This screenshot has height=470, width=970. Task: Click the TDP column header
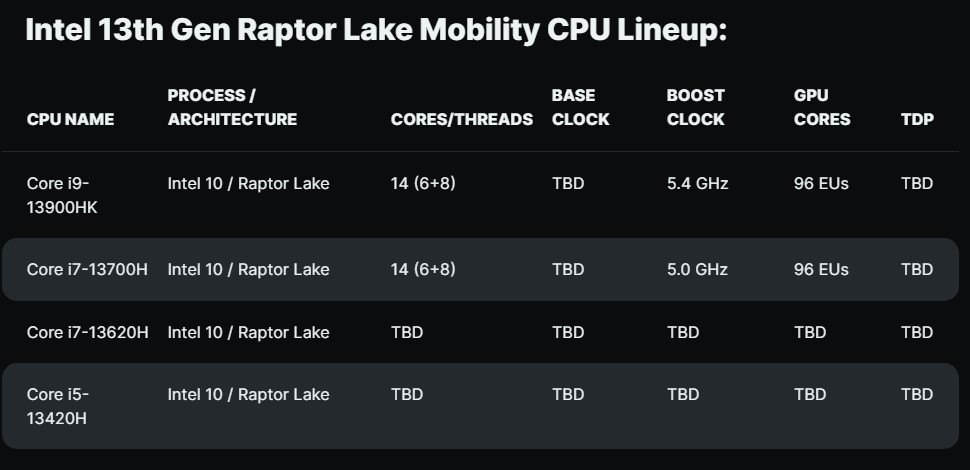917,119
